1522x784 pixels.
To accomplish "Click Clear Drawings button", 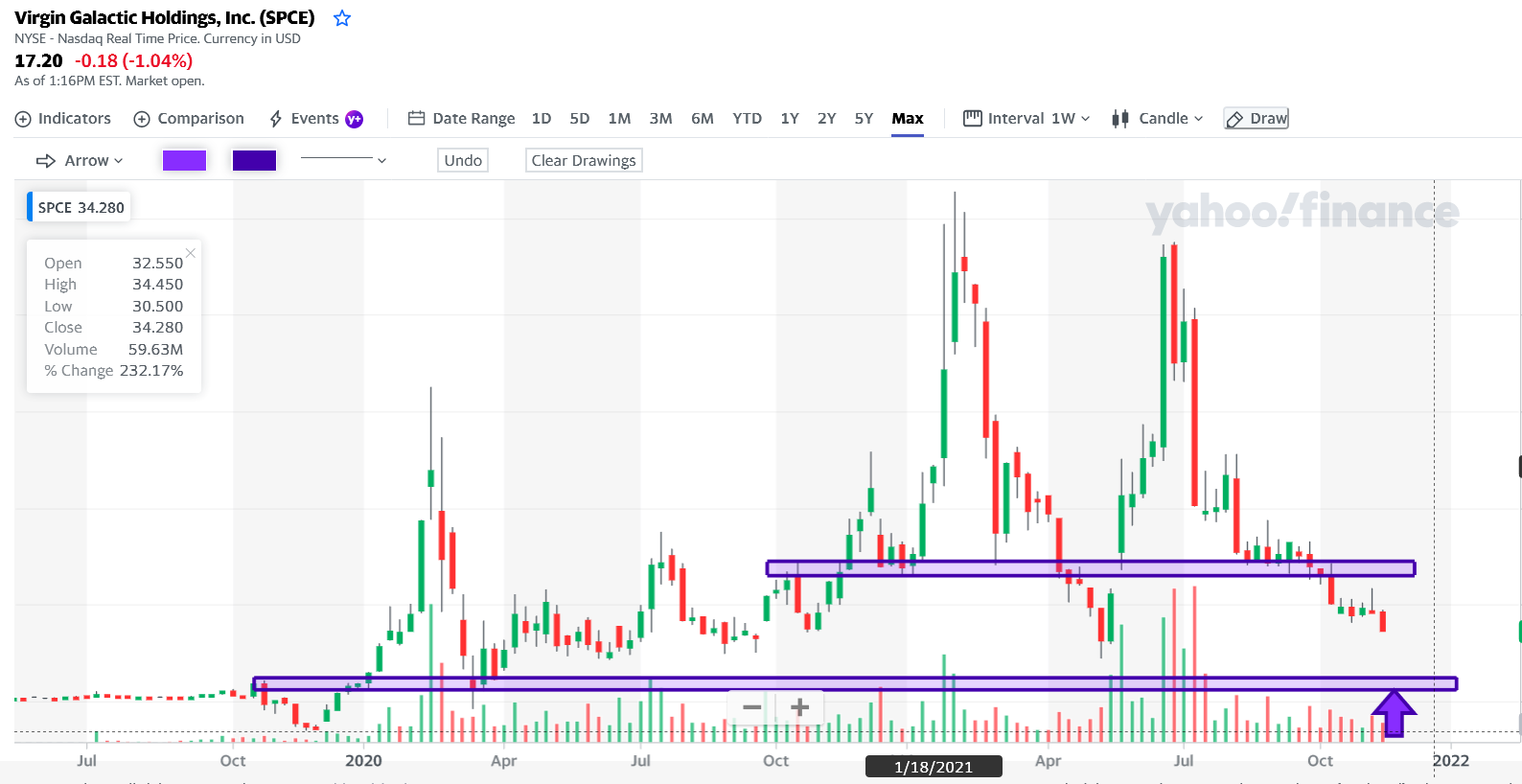I will [584, 161].
